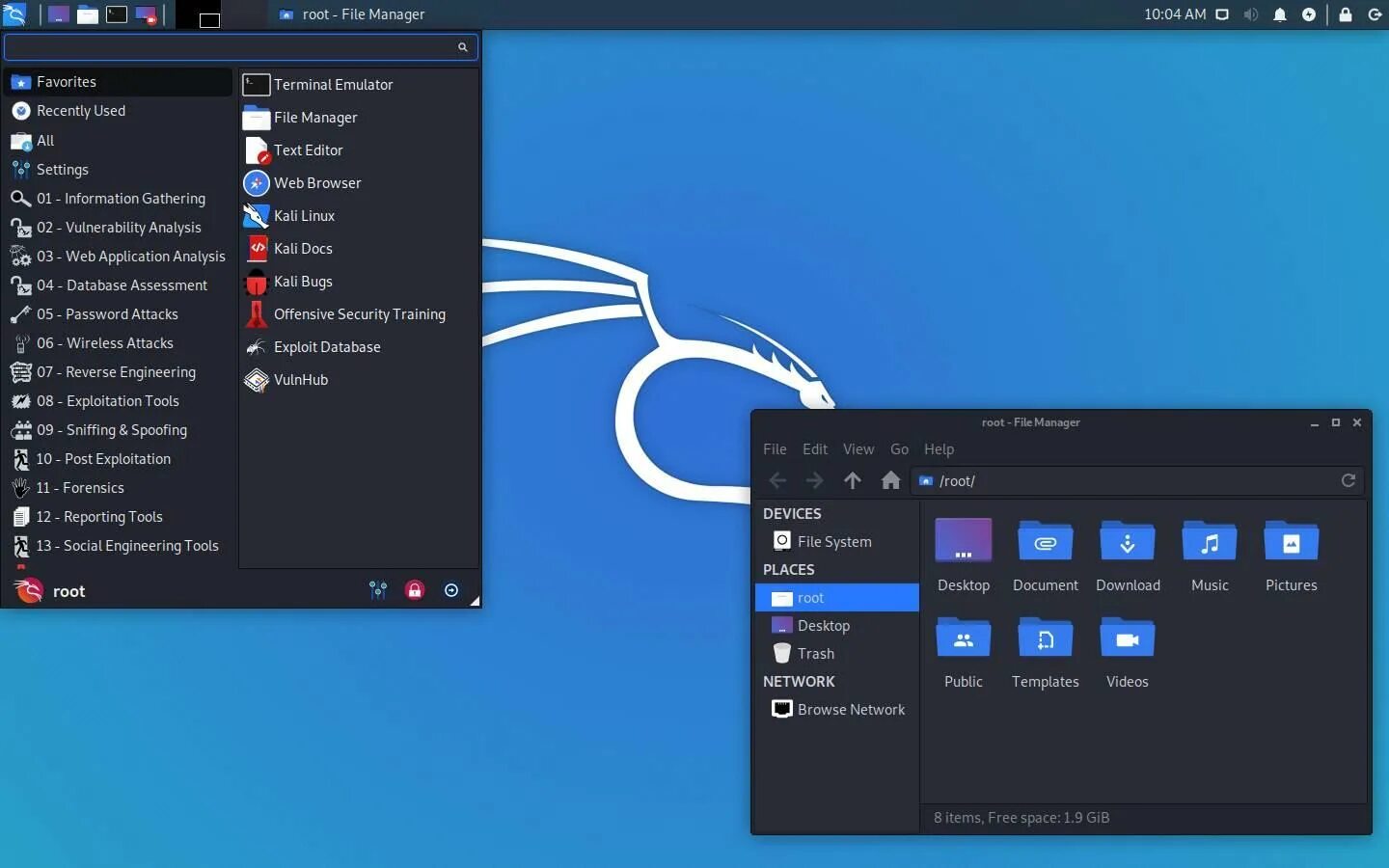1389x868 pixels.
Task: Select the Download folder icon
Action: pos(1128,543)
